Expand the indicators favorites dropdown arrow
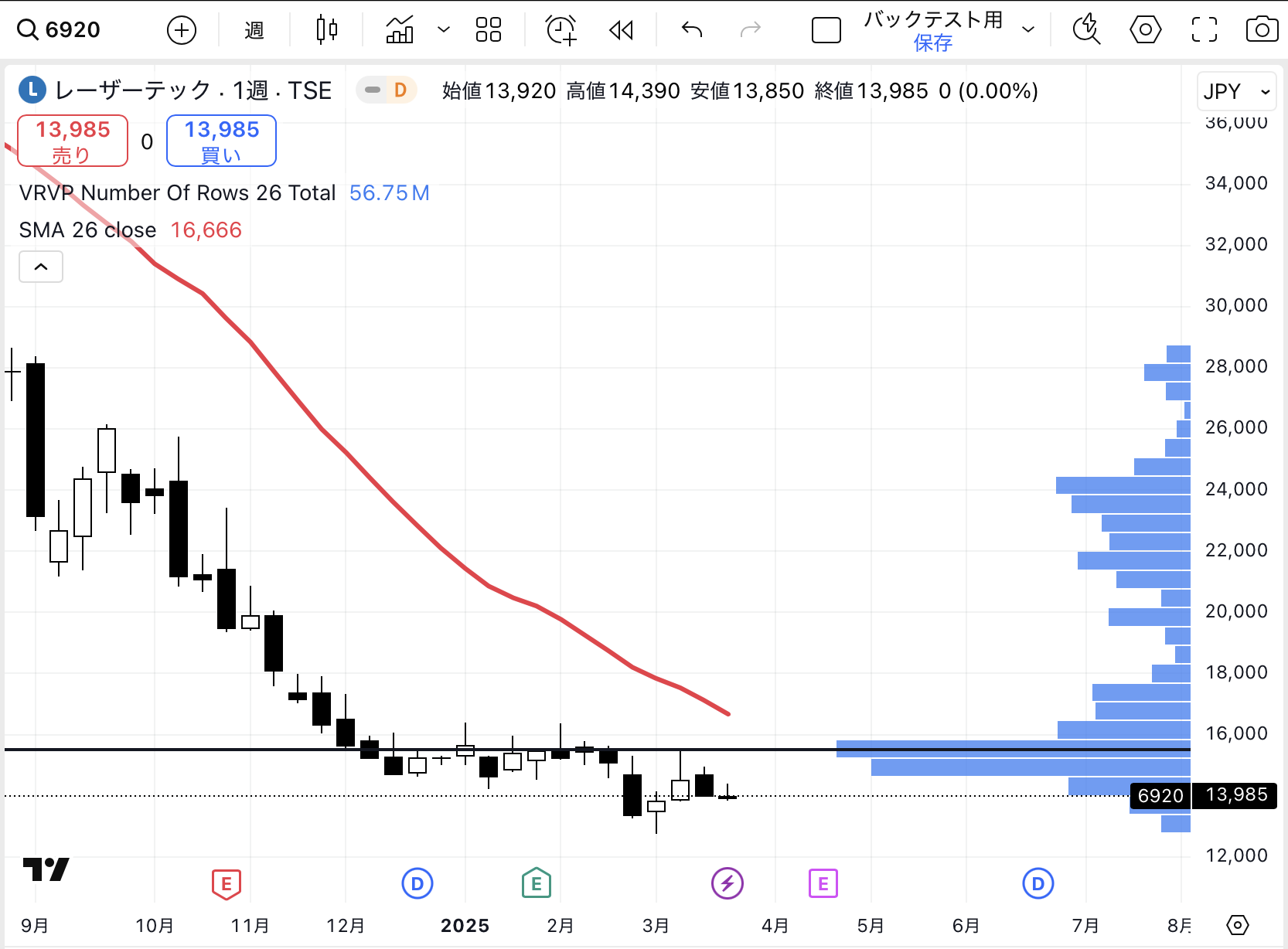Image resolution: width=1288 pixels, height=949 pixels. (444, 30)
